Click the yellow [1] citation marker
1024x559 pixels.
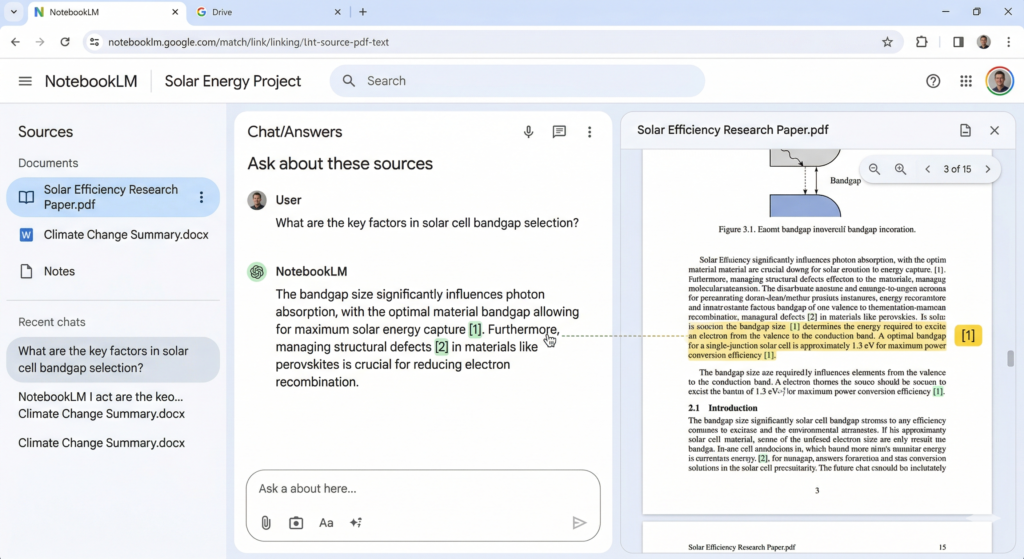968,336
